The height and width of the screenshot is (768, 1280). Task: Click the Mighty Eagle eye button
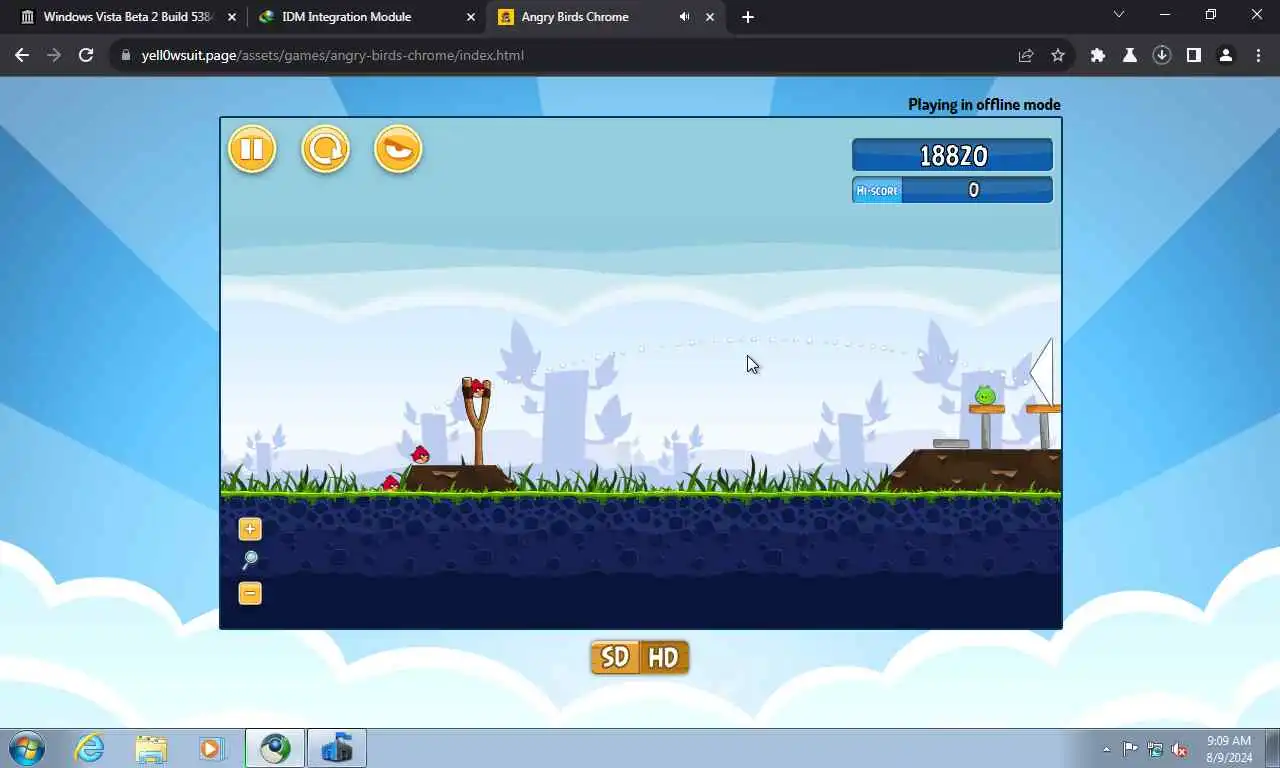[398, 149]
